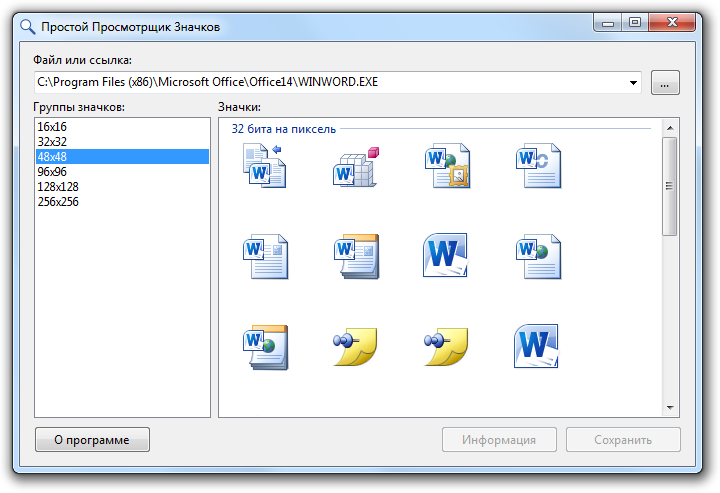Select the Word document icon with picture frame
The width and height of the screenshot is (720, 493).
click(447, 166)
